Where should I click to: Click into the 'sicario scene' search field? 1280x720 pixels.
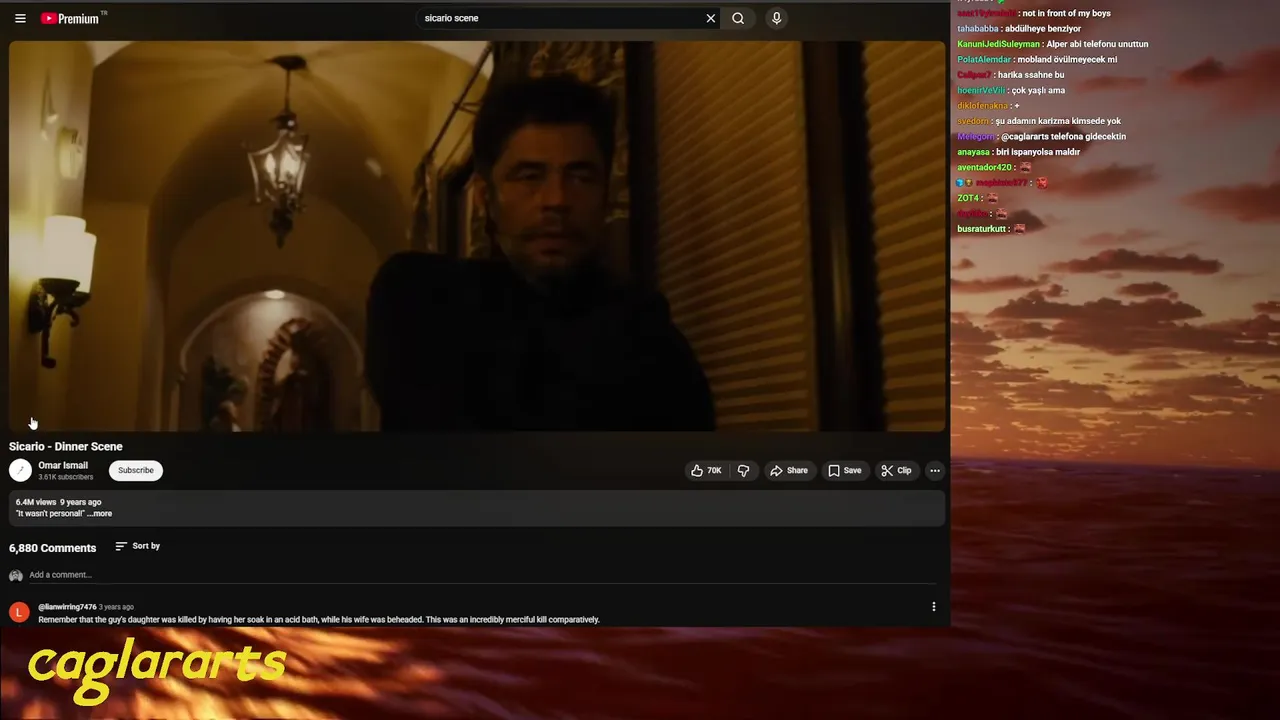pyautogui.click(x=560, y=18)
